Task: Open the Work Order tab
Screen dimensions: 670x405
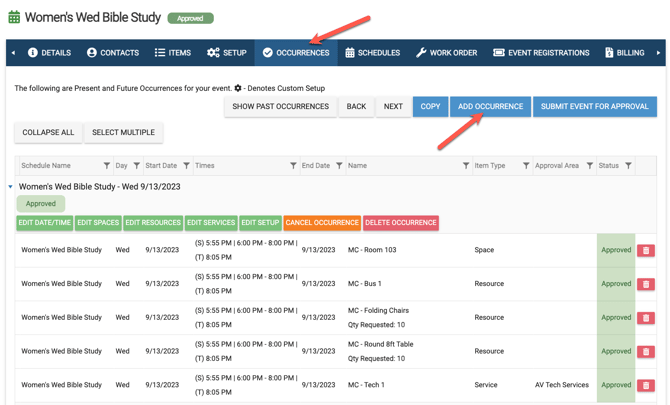Action: [x=447, y=53]
